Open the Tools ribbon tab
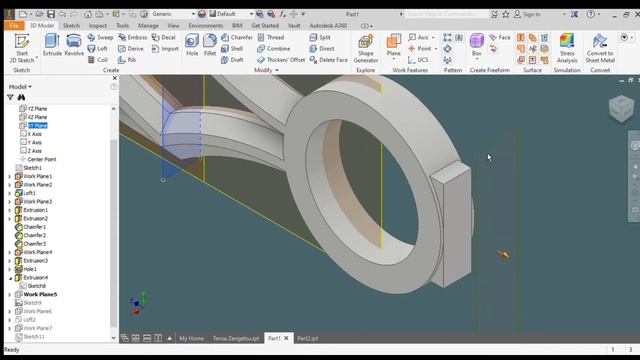 click(x=122, y=25)
